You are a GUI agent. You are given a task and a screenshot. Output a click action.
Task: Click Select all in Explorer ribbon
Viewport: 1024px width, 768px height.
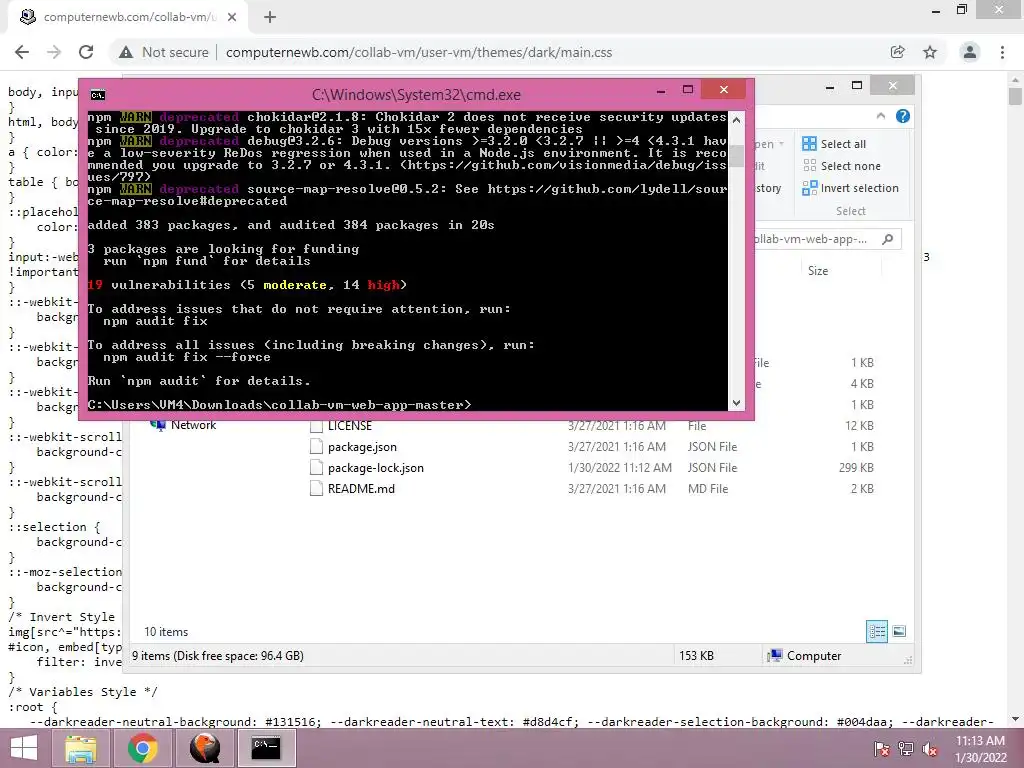[x=835, y=144]
